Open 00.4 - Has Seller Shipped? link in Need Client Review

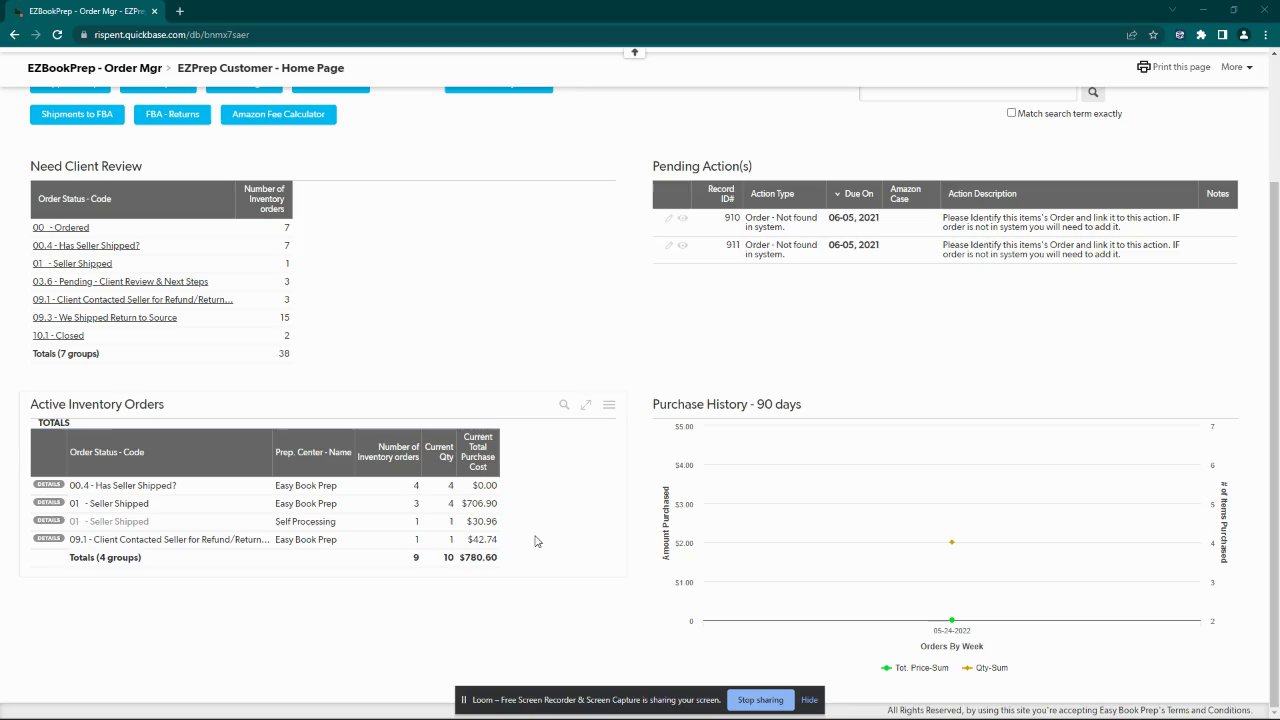click(x=86, y=245)
